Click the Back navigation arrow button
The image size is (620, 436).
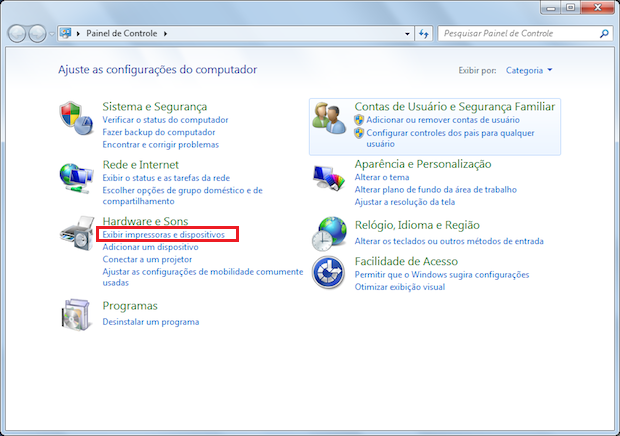coord(17,34)
